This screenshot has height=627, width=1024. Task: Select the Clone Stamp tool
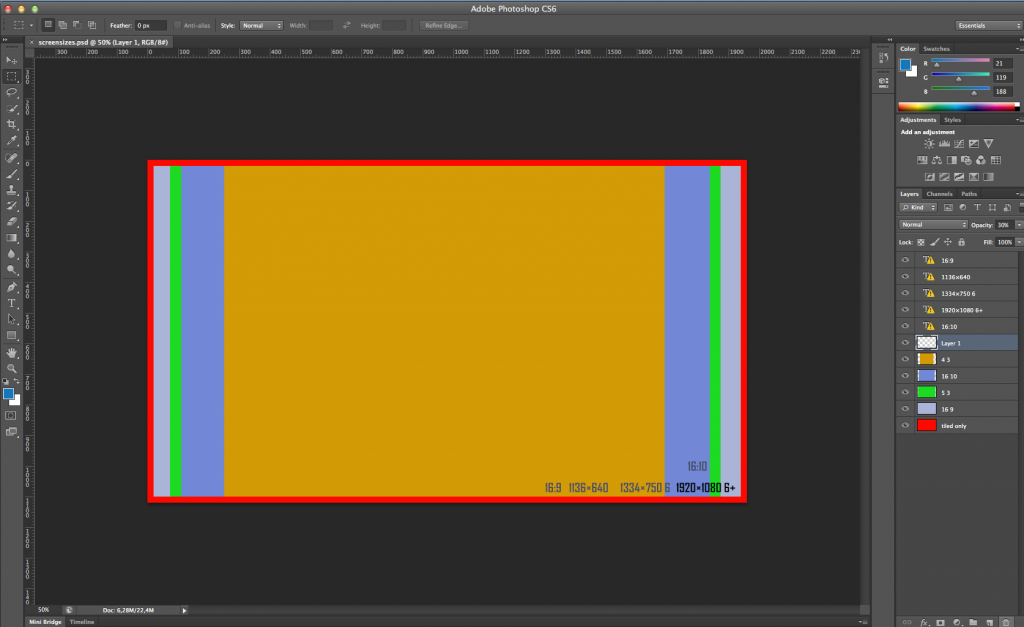(12, 189)
